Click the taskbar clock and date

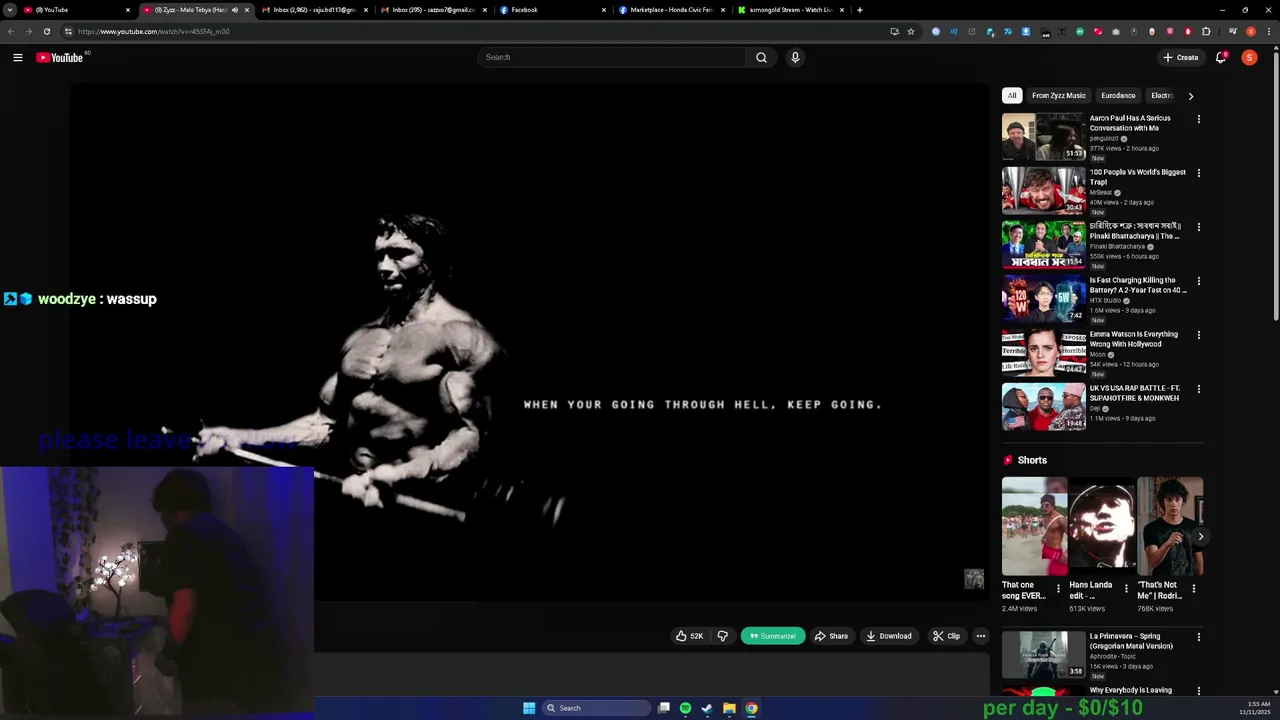(x=1255, y=708)
